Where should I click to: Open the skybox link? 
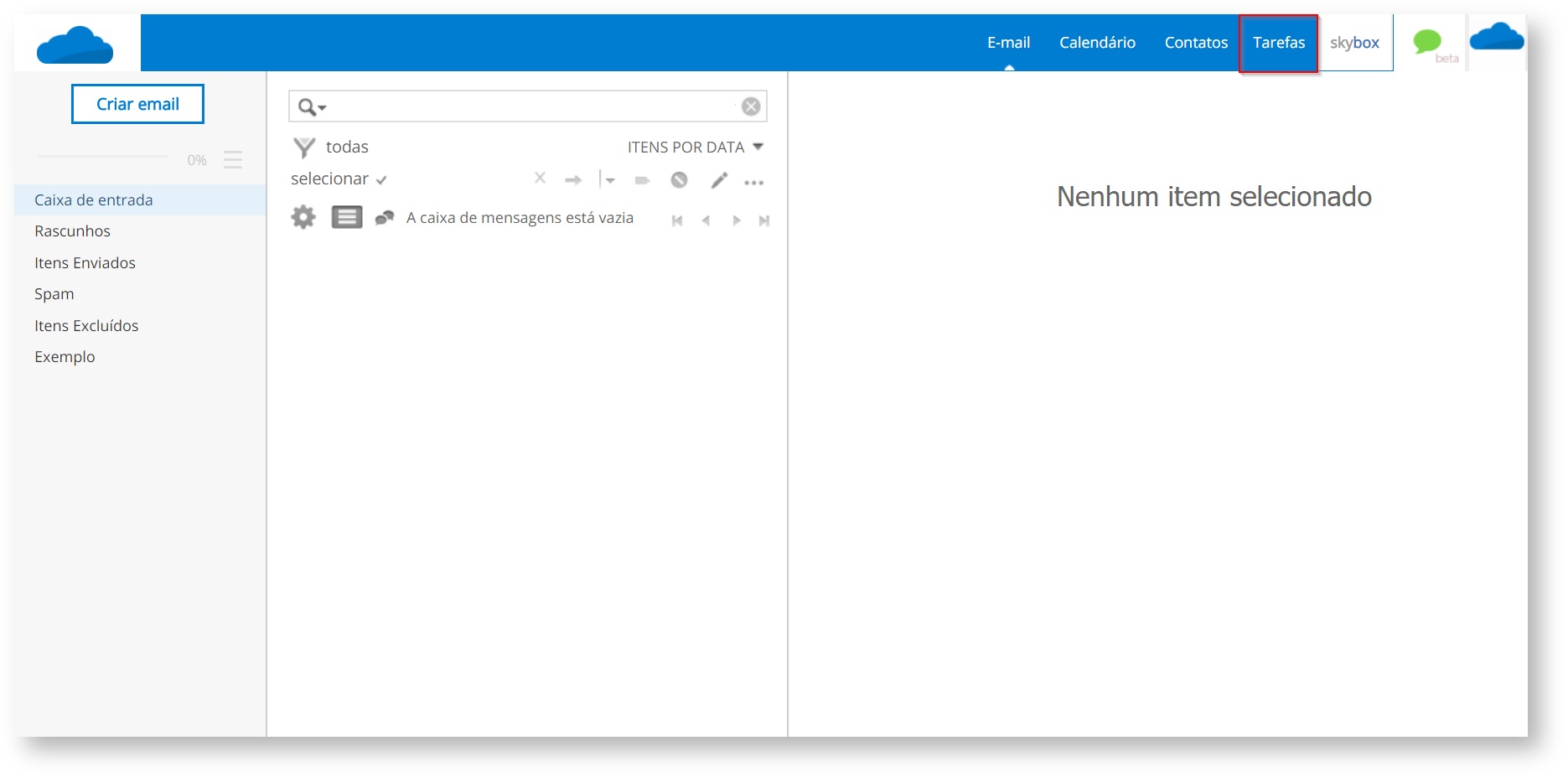[1354, 43]
